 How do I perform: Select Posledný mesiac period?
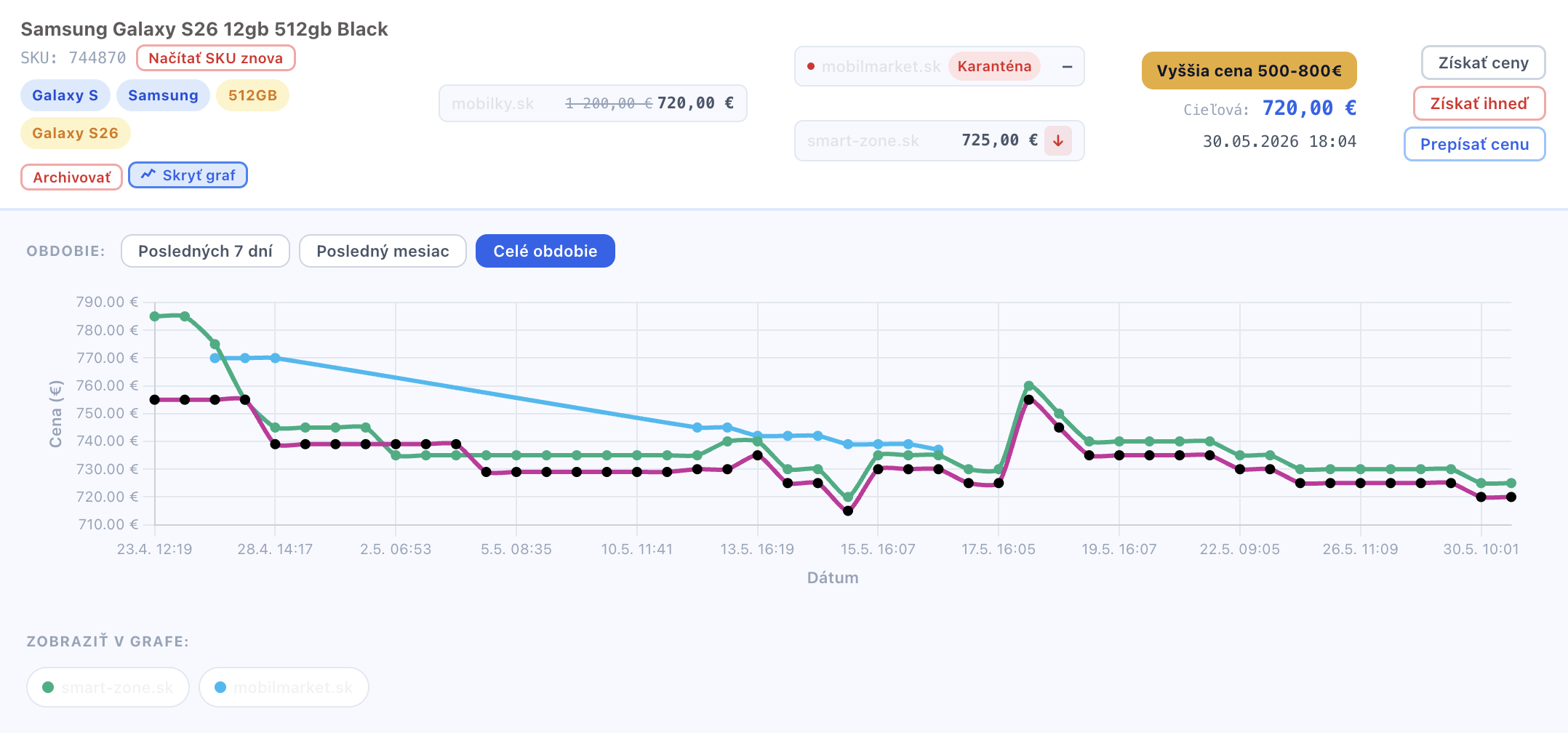tap(383, 251)
